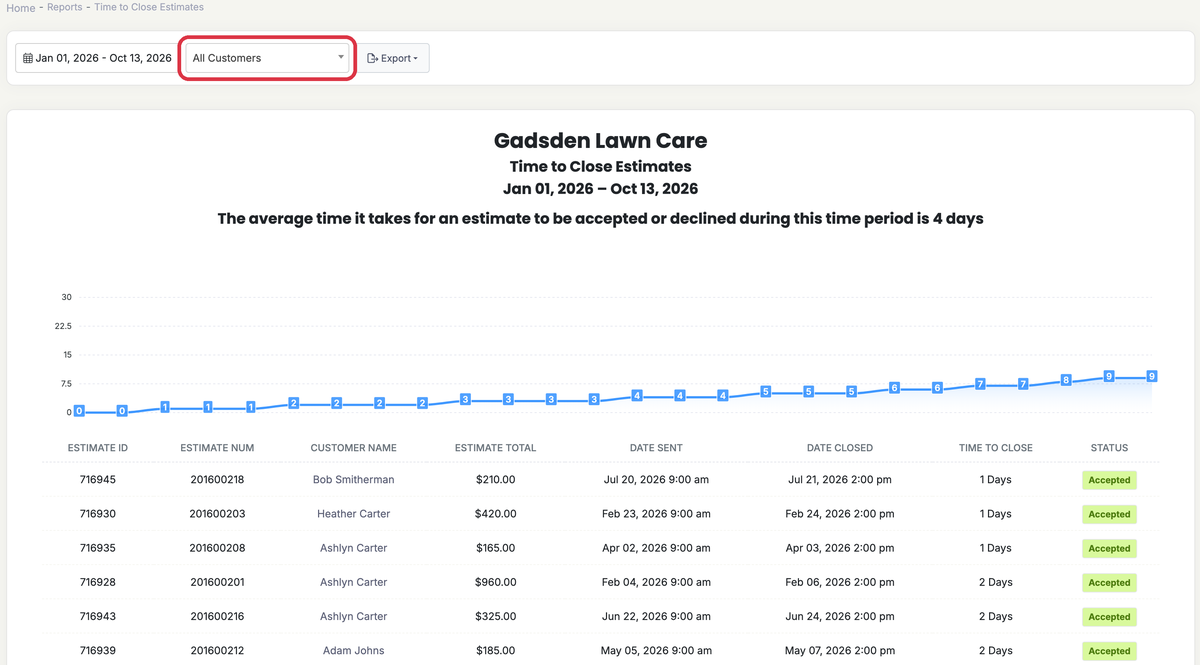The height and width of the screenshot is (665, 1200).
Task: Click the export file icon
Action: (x=372, y=58)
